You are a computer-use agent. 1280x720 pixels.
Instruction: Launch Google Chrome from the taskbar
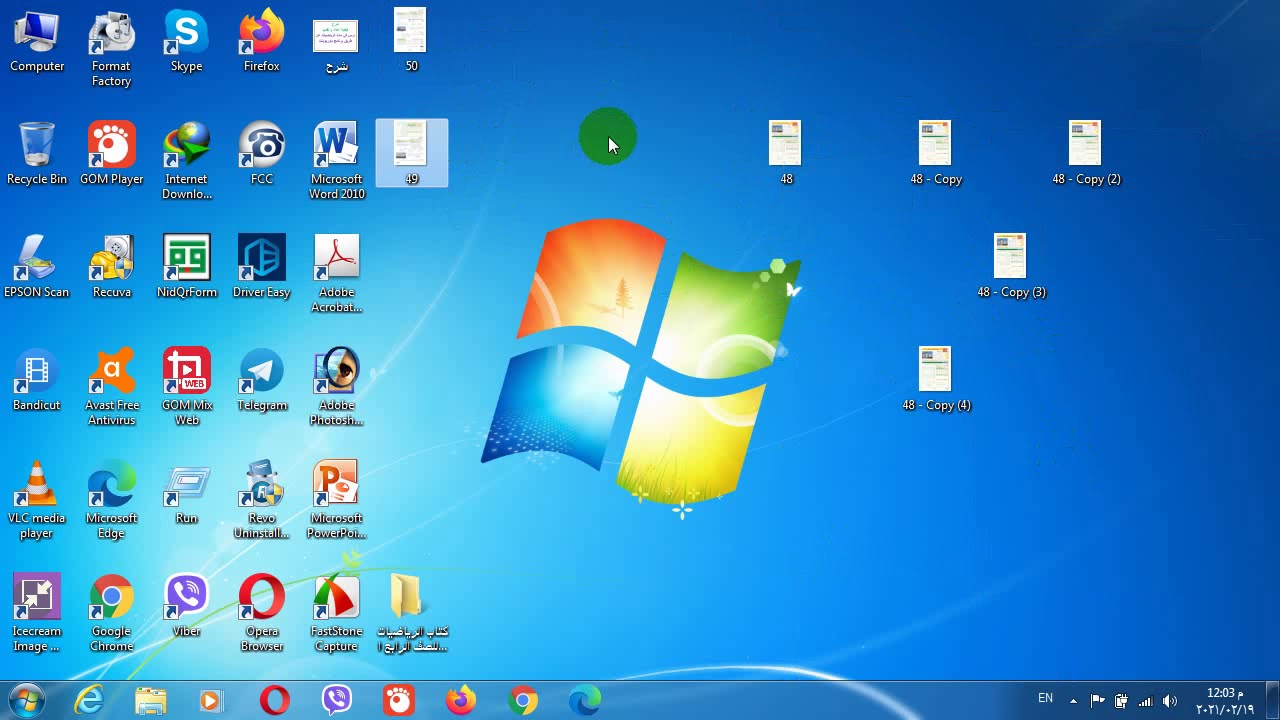[x=523, y=700]
